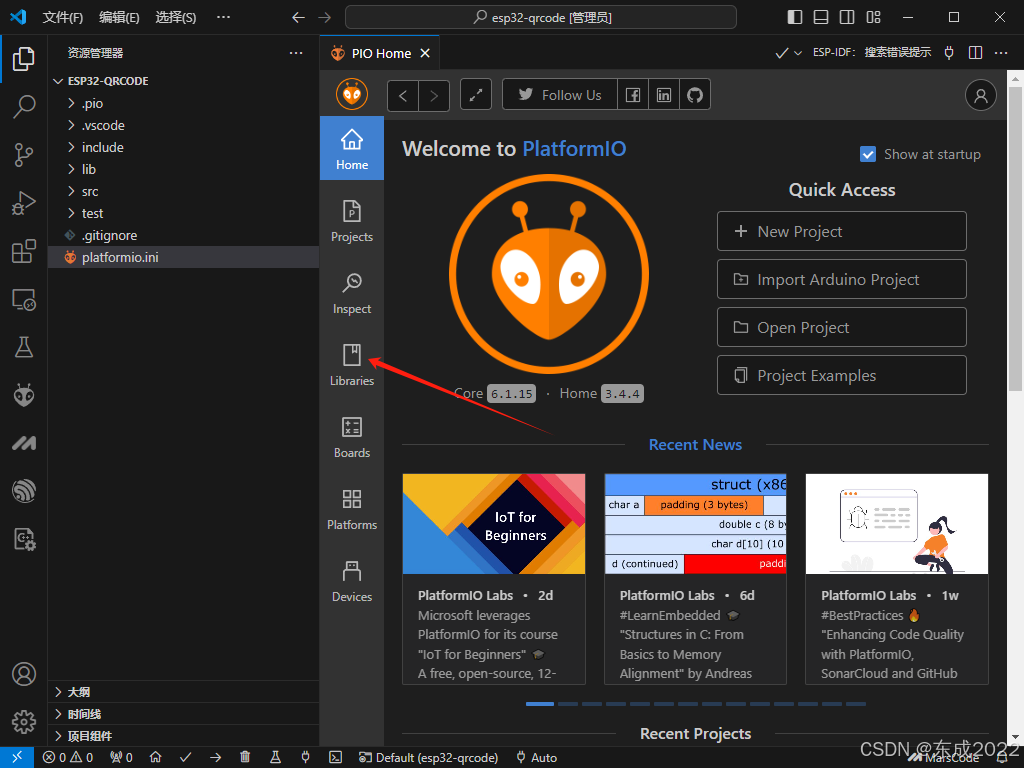Open PlatformIO alien icon in activity bar
Viewport: 1024px width, 768px height.
coord(24,395)
